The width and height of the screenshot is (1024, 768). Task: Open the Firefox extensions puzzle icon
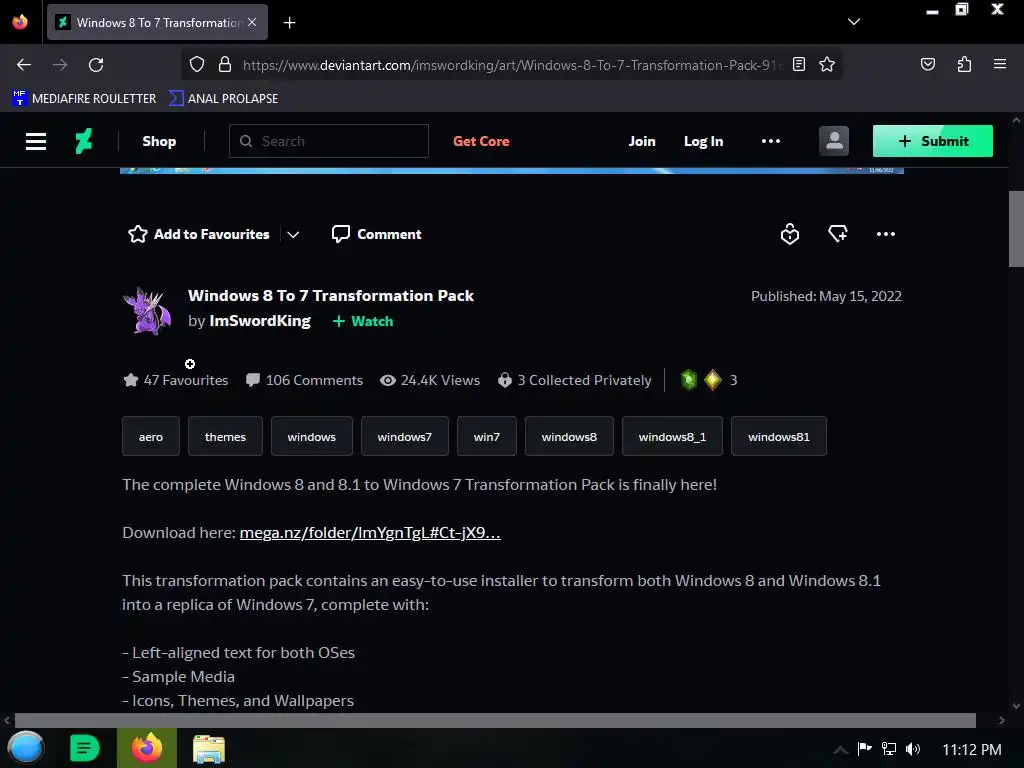(964, 64)
